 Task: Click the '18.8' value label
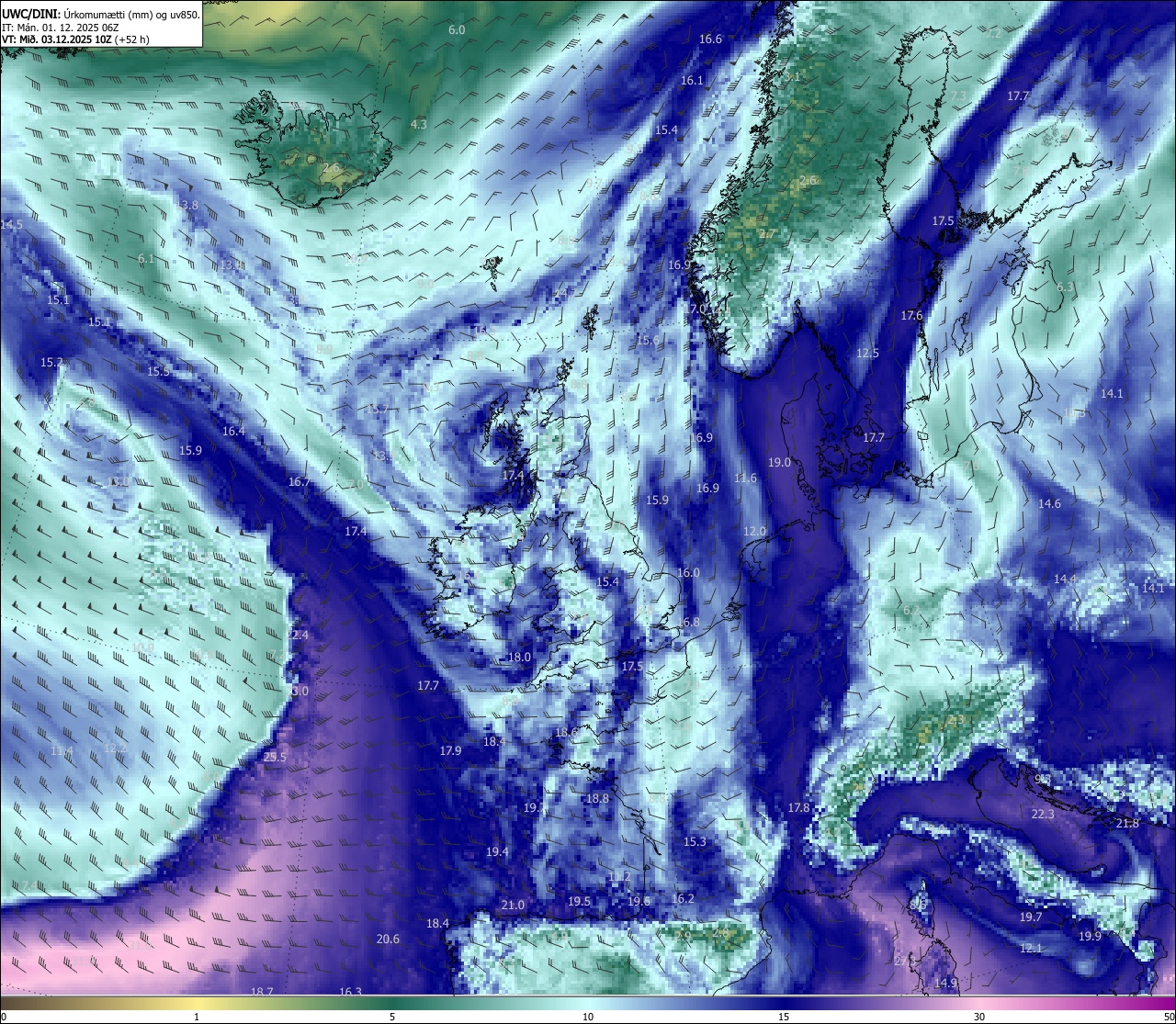coord(597,799)
